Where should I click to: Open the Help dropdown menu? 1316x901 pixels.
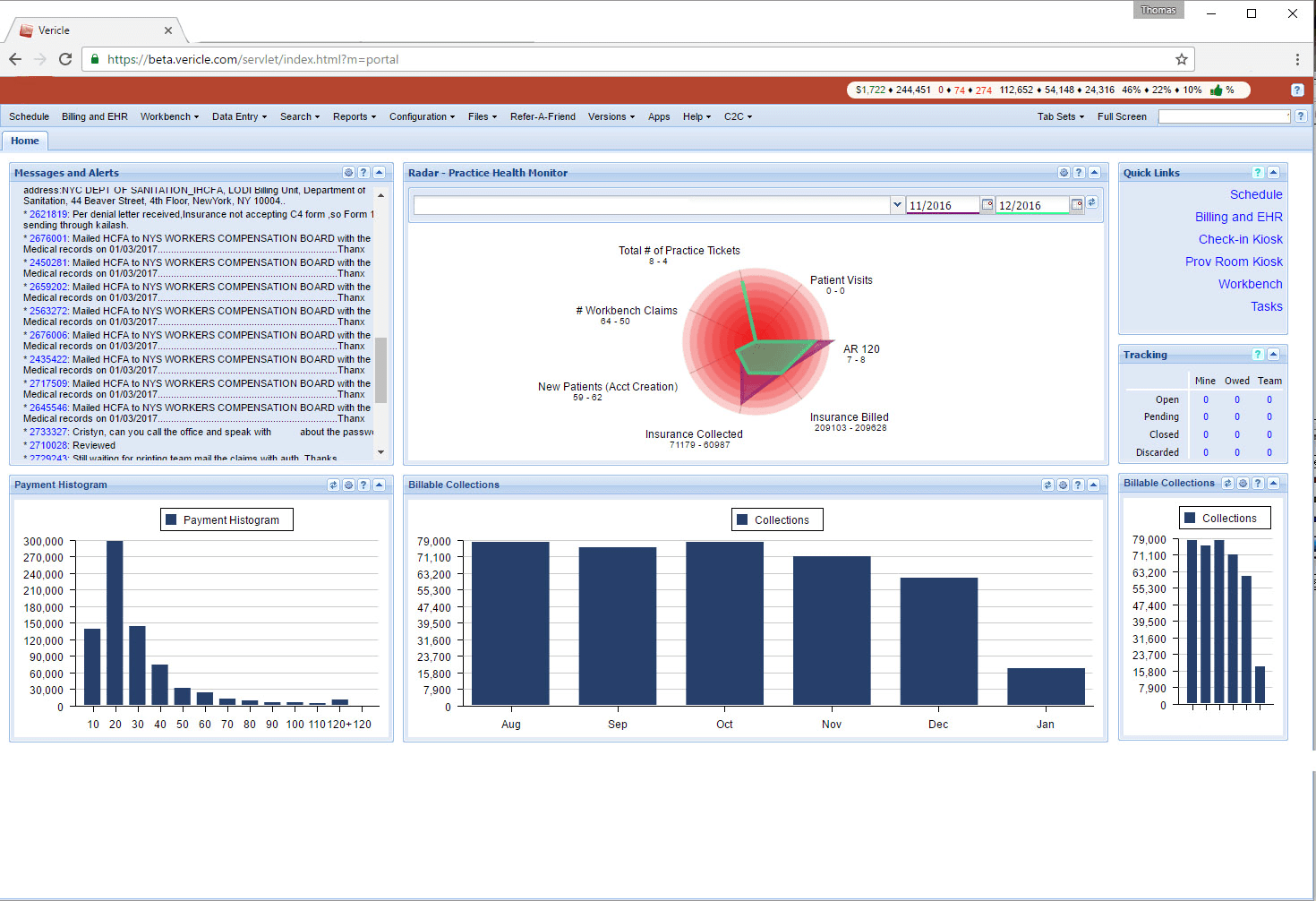(x=696, y=116)
